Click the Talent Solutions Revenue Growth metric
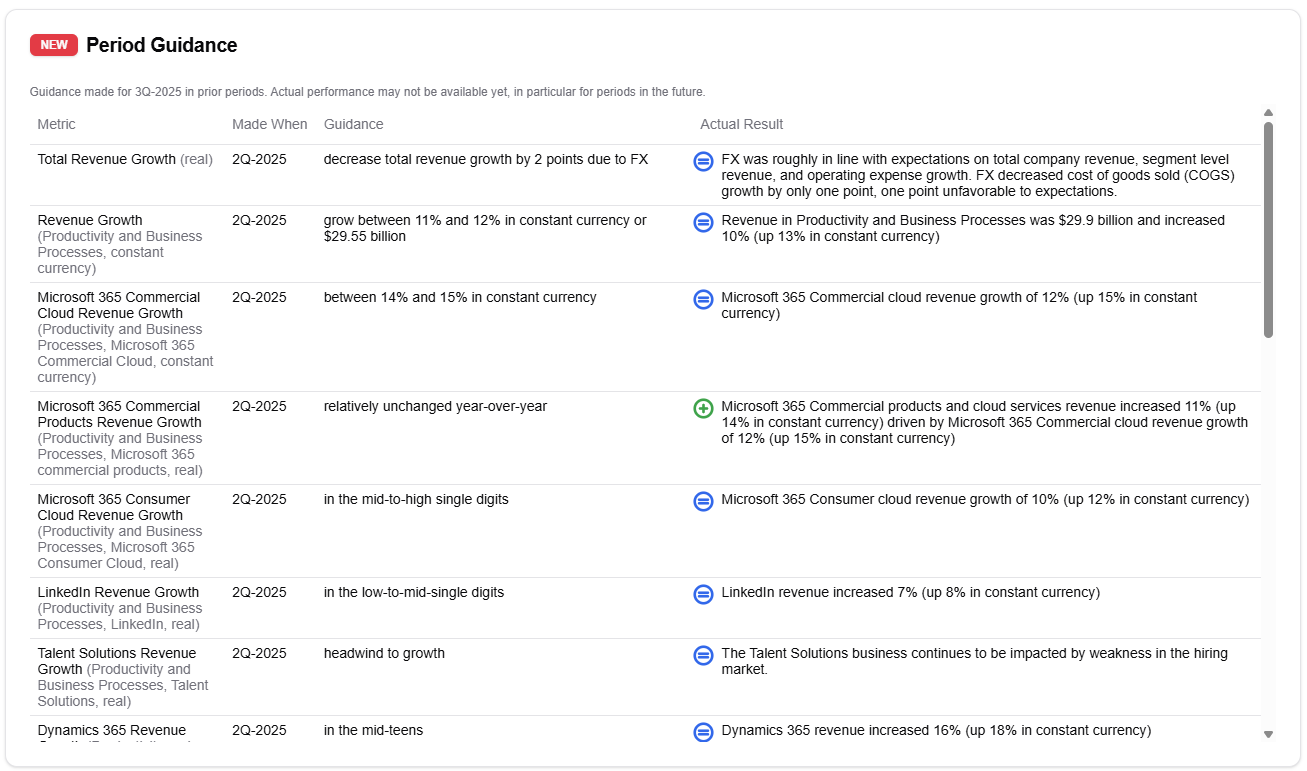Image resolution: width=1307 pixels, height=771 pixels. point(117,661)
